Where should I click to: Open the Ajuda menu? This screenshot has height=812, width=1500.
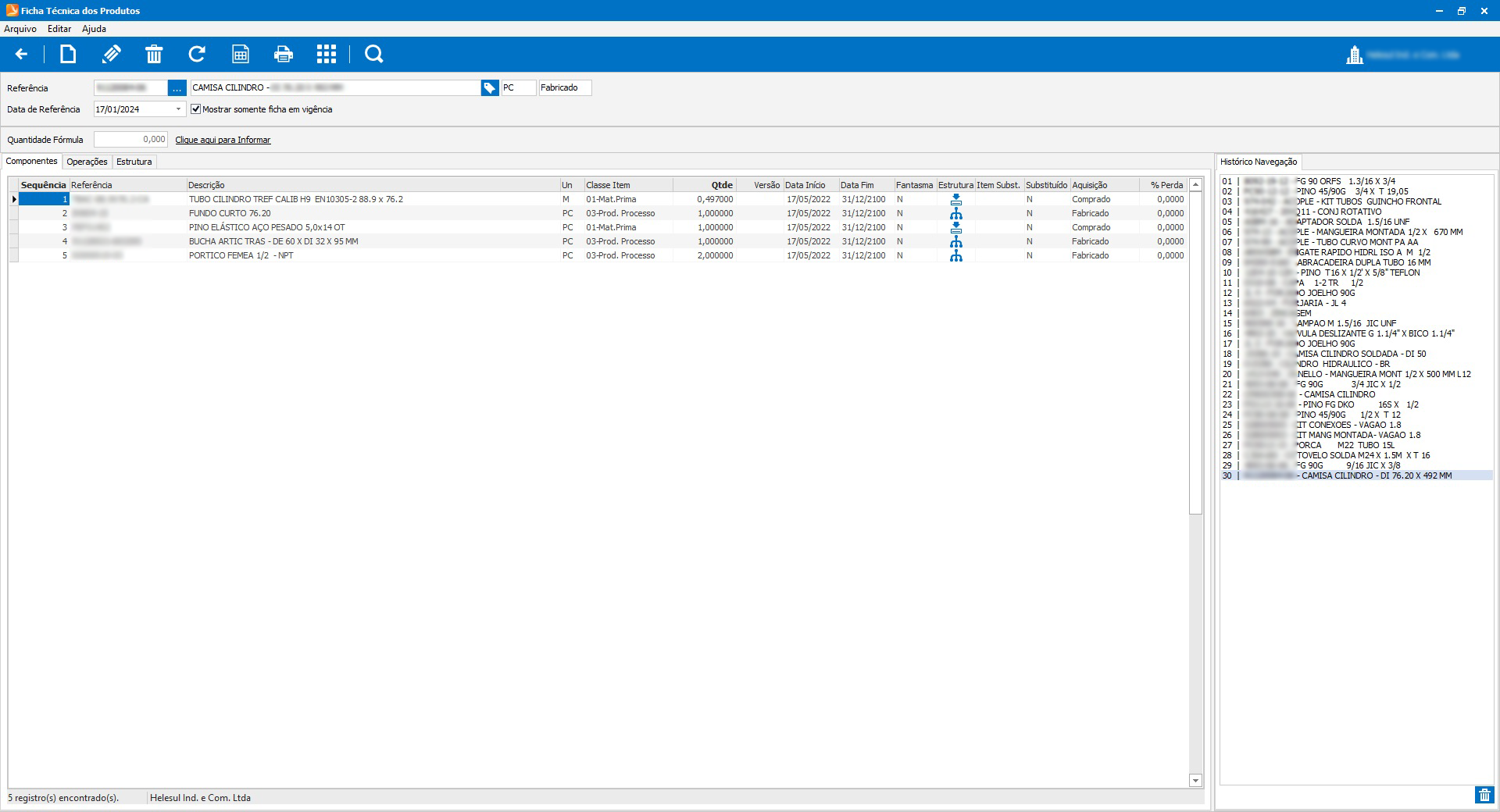94,29
